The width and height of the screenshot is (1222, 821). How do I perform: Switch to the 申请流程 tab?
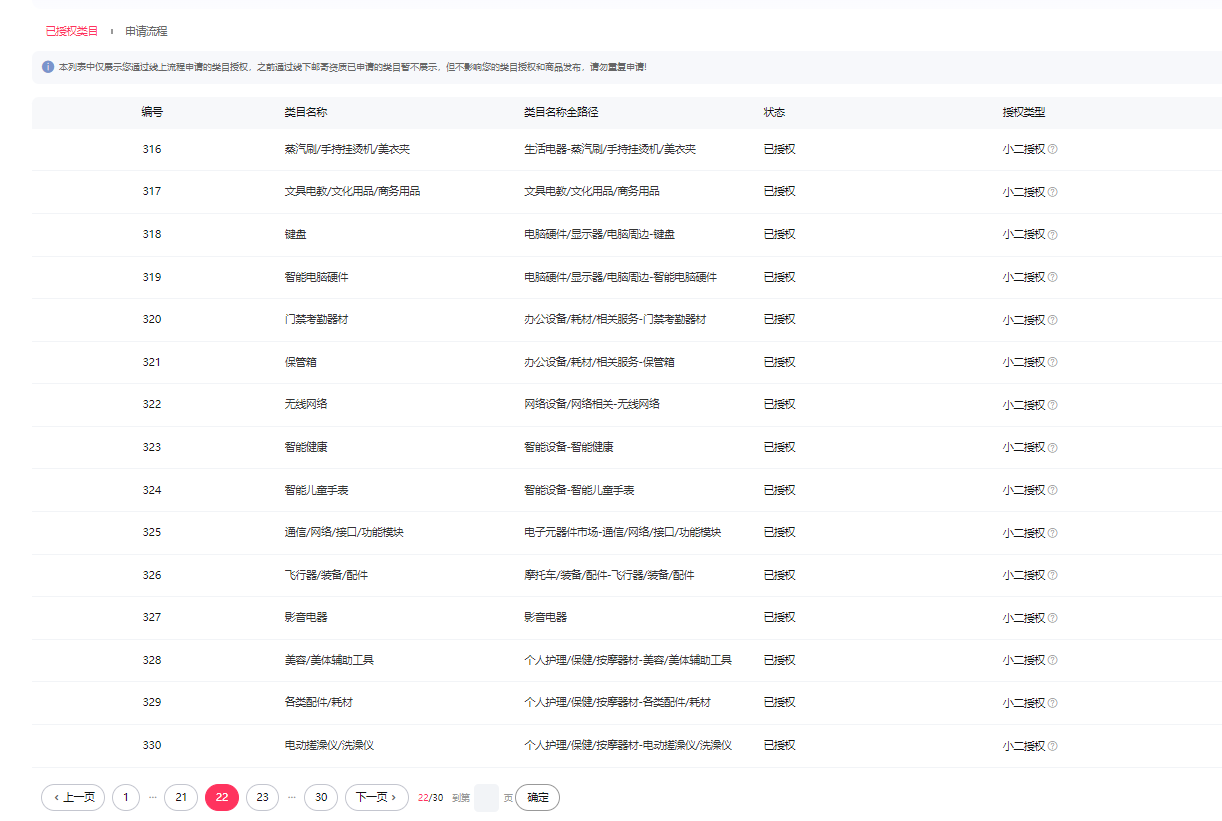(x=146, y=31)
